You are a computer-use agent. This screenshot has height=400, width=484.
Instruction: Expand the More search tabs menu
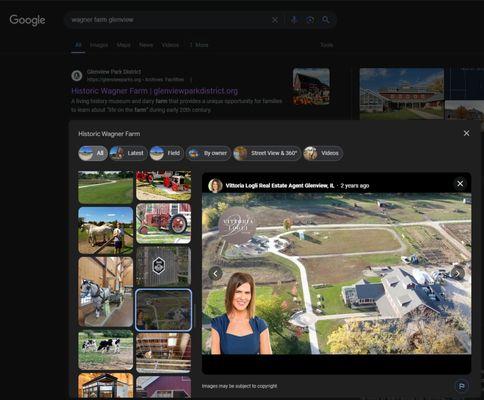coord(199,45)
